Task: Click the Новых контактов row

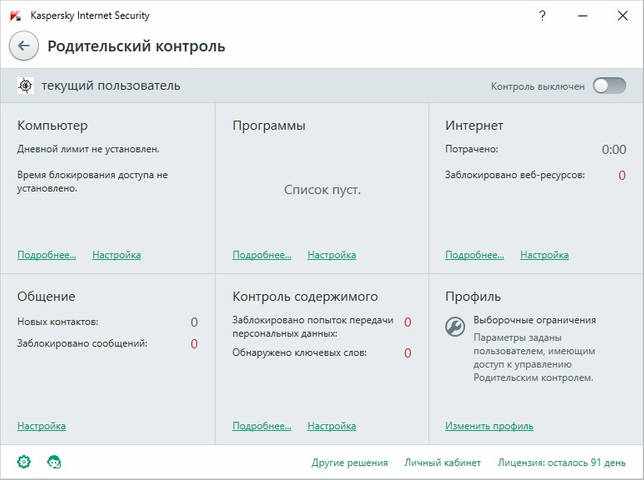Action: click(108, 322)
